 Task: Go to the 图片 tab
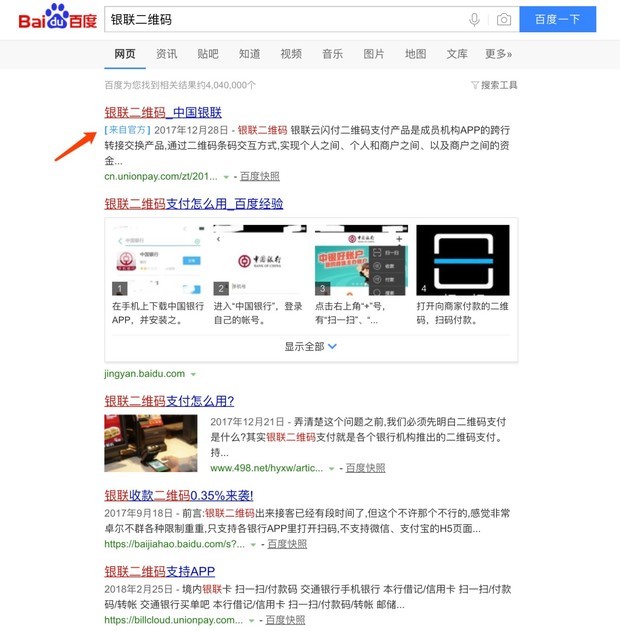tap(374, 54)
